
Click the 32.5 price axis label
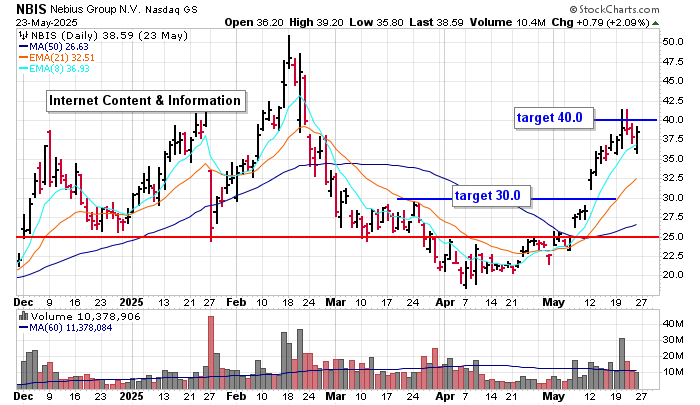pos(673,178)
